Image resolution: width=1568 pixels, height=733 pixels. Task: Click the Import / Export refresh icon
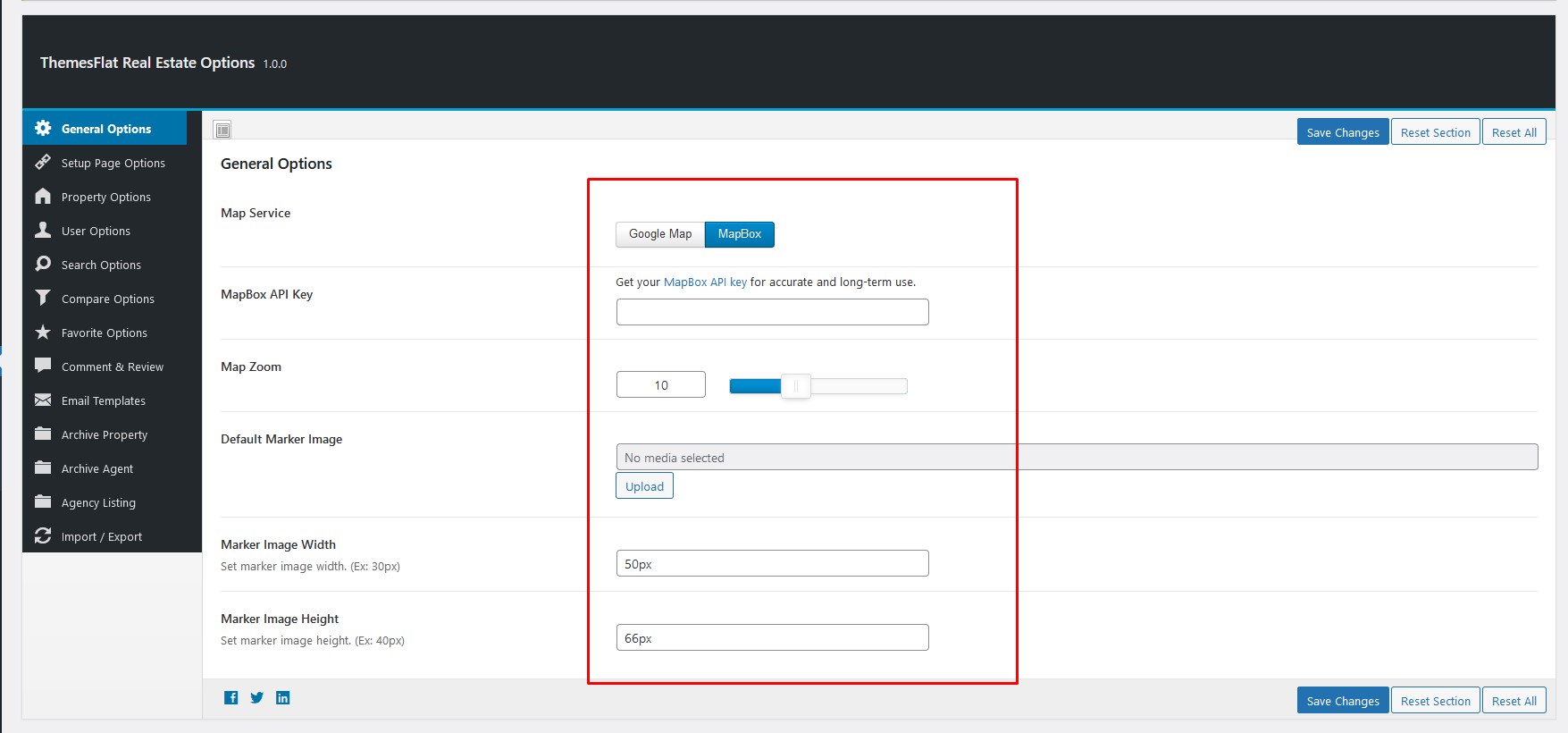click(x=43, y=535)
